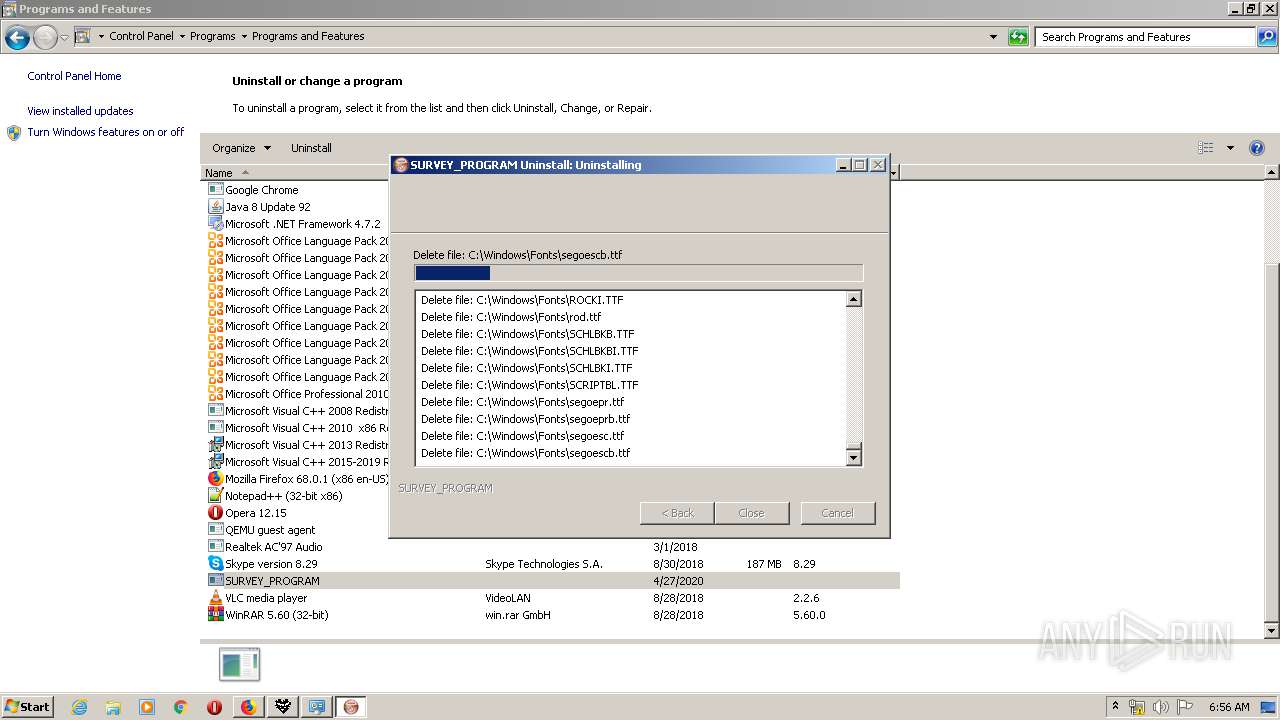
Task: Click the Google Chrome program icon
Action: pyautogui.click(x=215, y=190)
